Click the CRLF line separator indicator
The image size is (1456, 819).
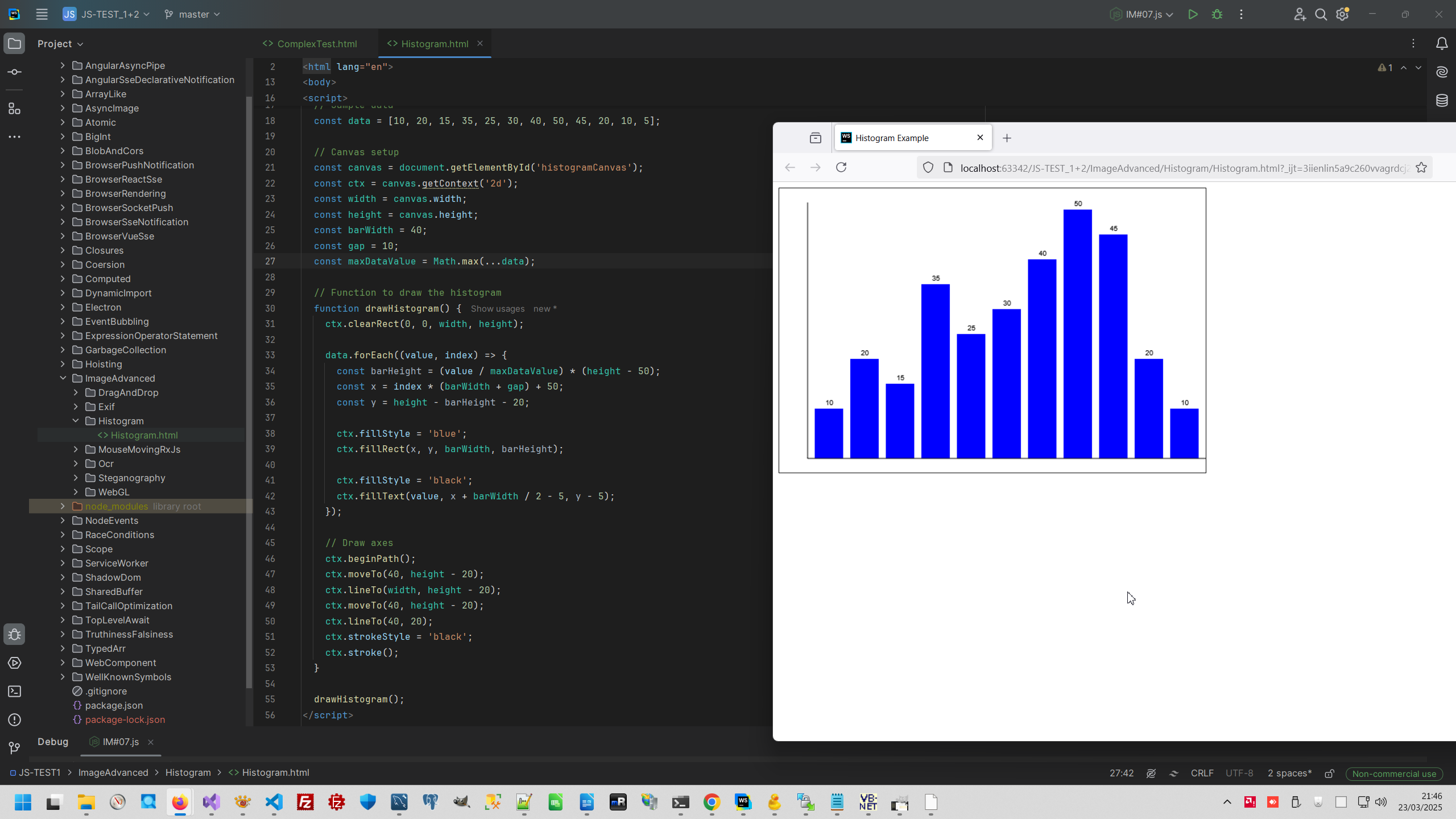pyautogui.click(x=1202, y=773)
